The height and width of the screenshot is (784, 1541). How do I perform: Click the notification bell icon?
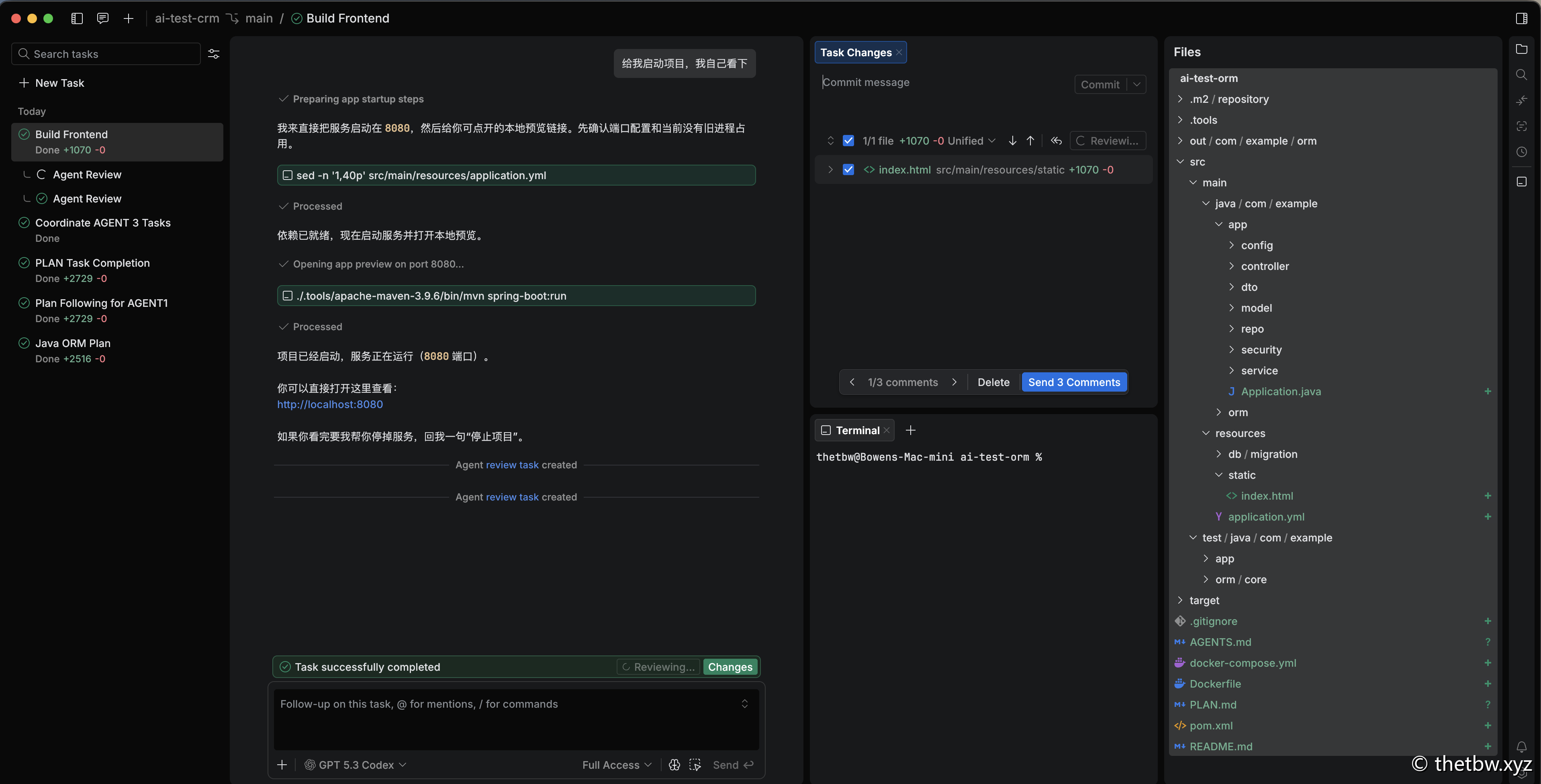[x=1521, y=747]
